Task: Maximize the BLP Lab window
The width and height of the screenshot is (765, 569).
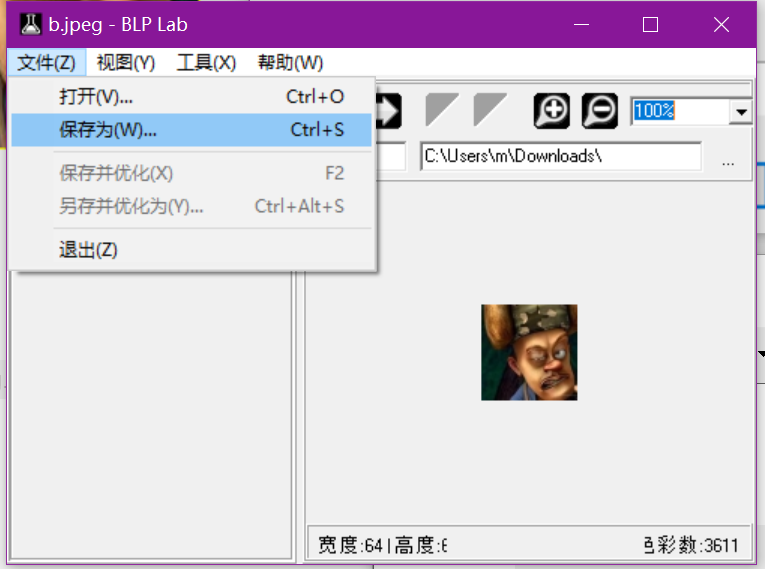Action: [650, 25]
